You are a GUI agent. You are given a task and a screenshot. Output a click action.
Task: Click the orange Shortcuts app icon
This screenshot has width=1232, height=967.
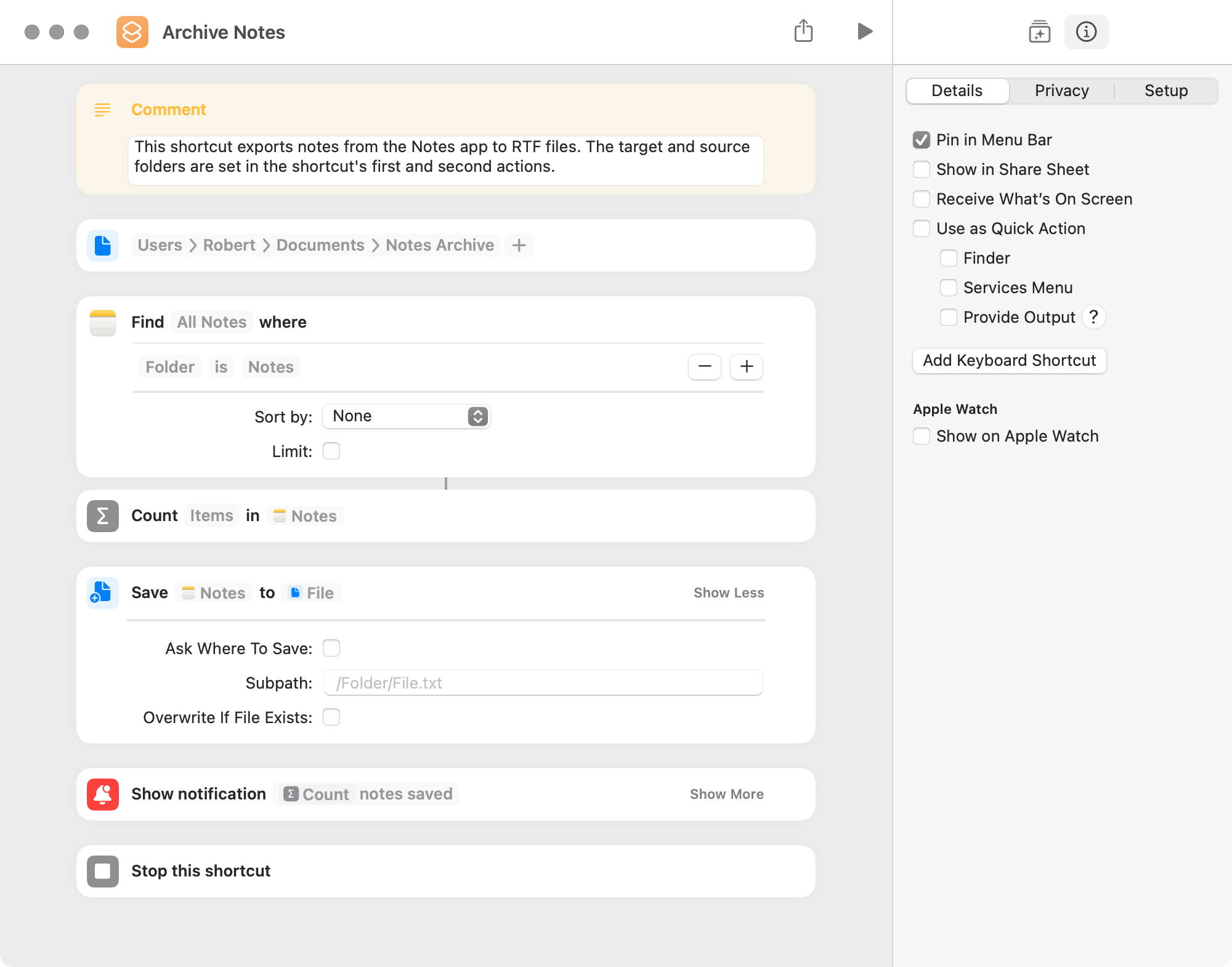[x=132, y=32]
